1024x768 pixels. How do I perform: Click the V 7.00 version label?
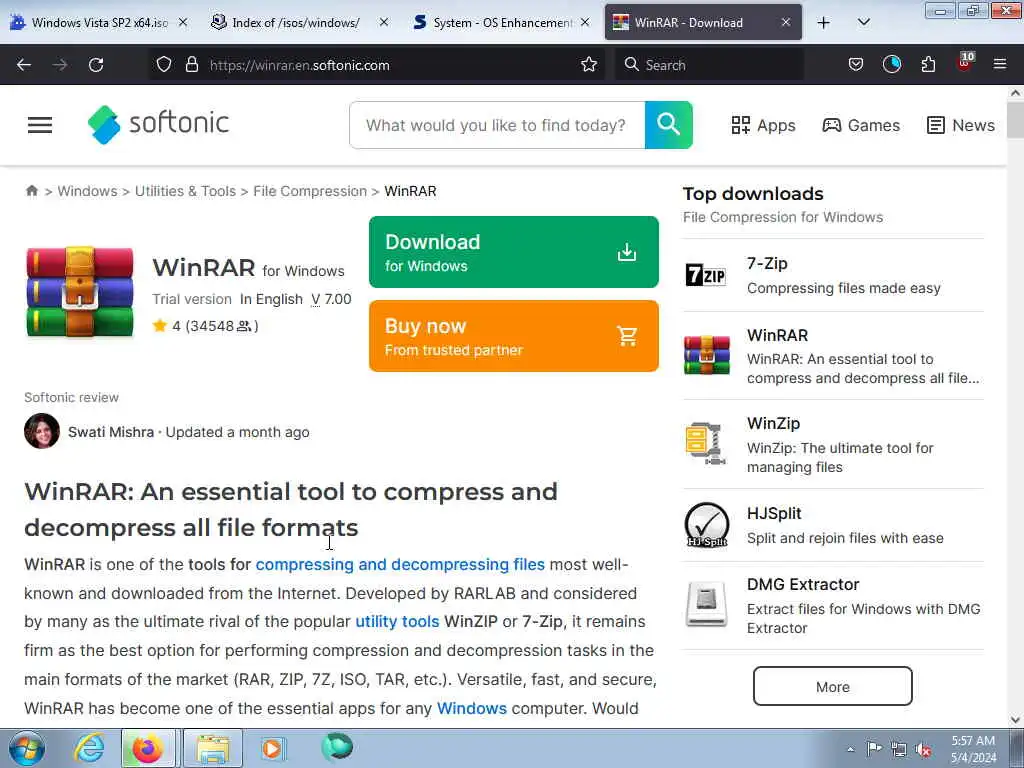(x=331, y=299)
